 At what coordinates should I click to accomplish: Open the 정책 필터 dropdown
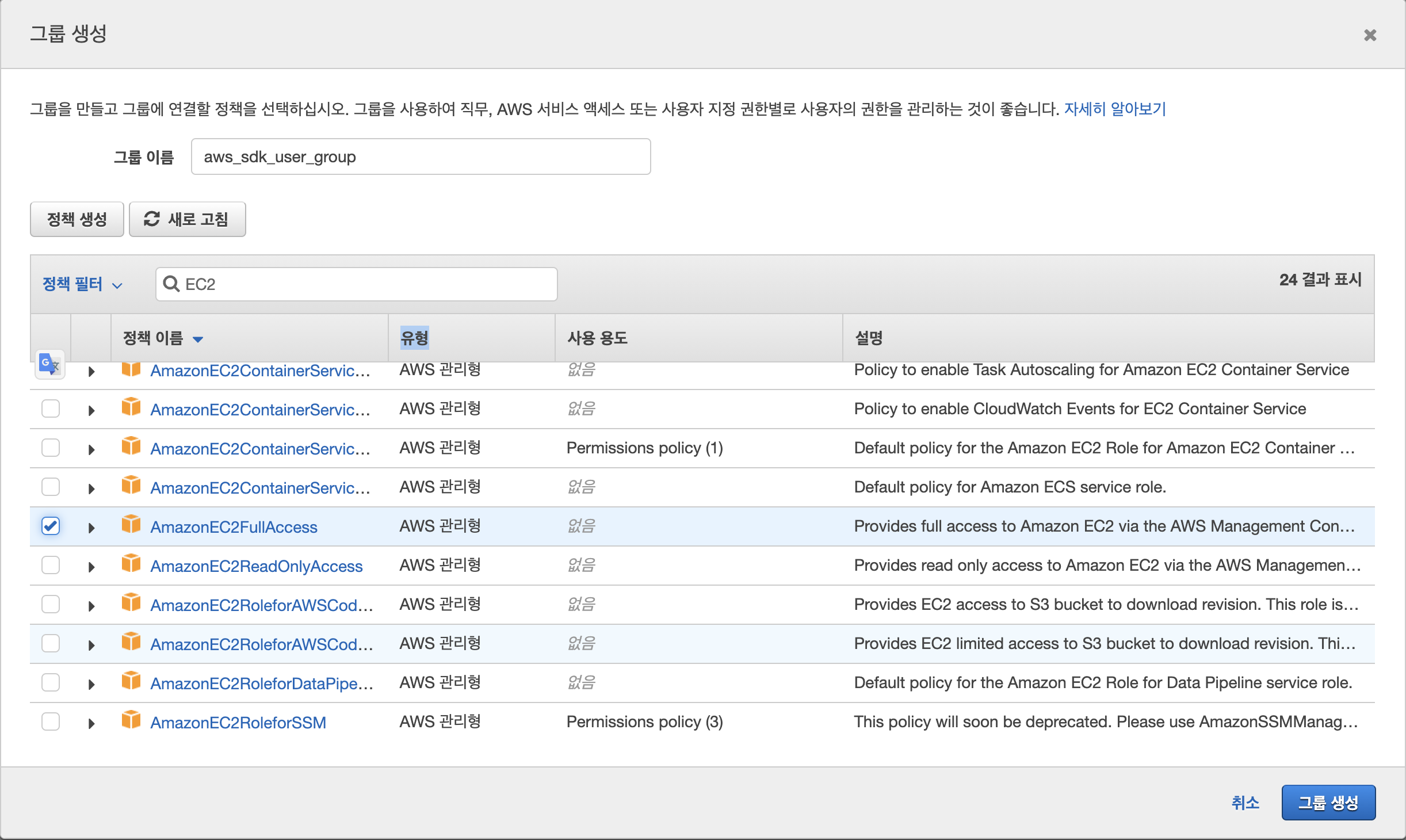(82, 284)
